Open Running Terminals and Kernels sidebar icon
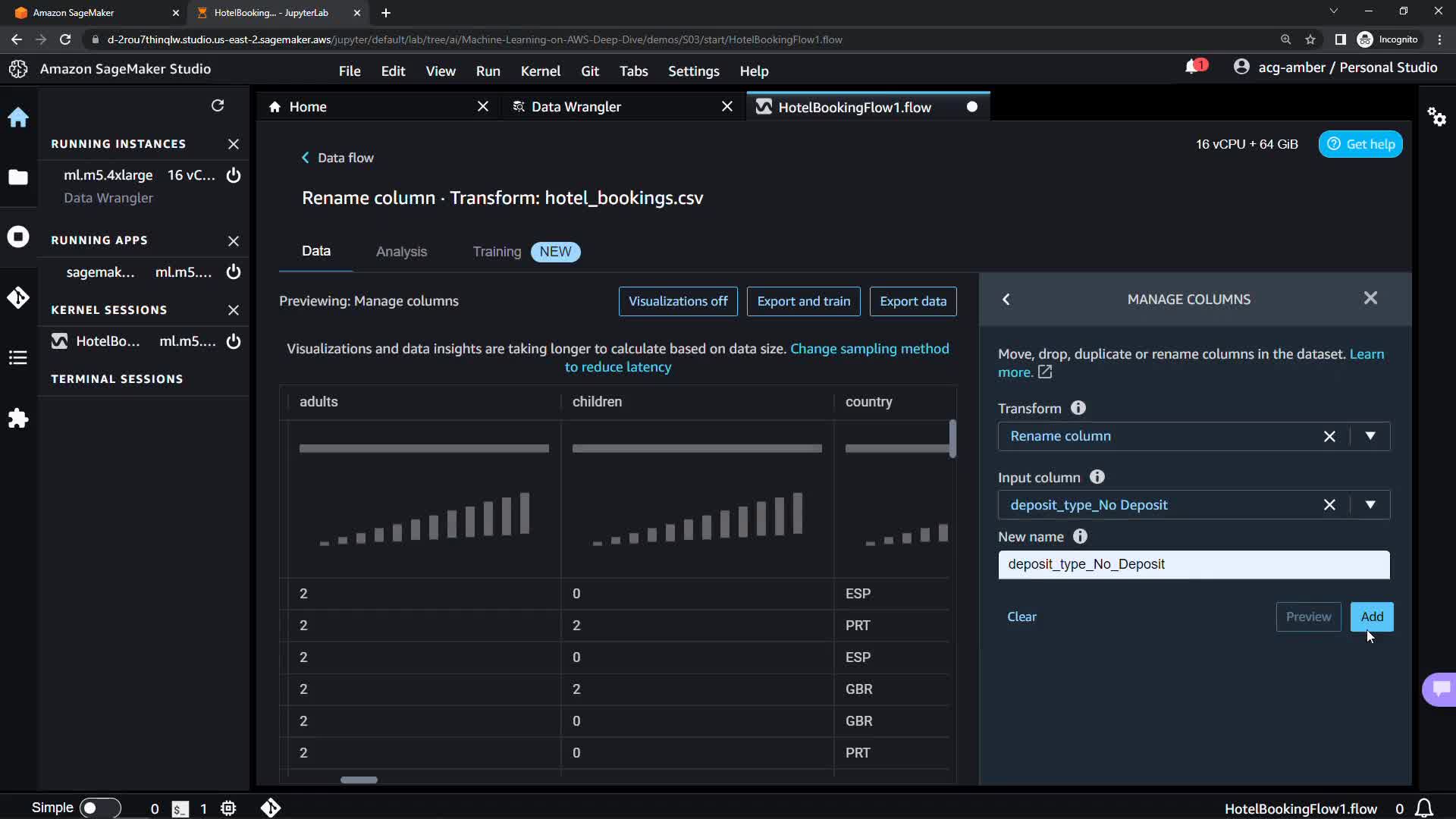The image size is (1456, 819). click(x=18, y=237)
